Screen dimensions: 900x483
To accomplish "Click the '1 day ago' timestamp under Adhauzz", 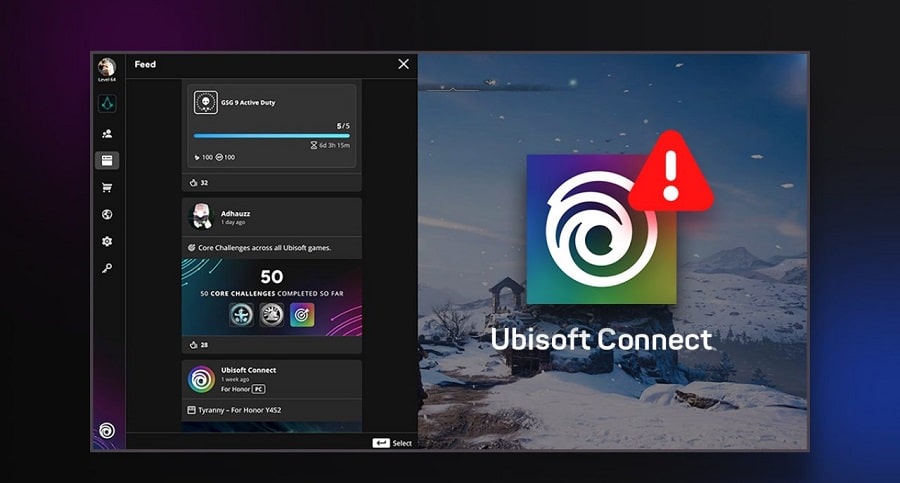I will pos(233,222).
